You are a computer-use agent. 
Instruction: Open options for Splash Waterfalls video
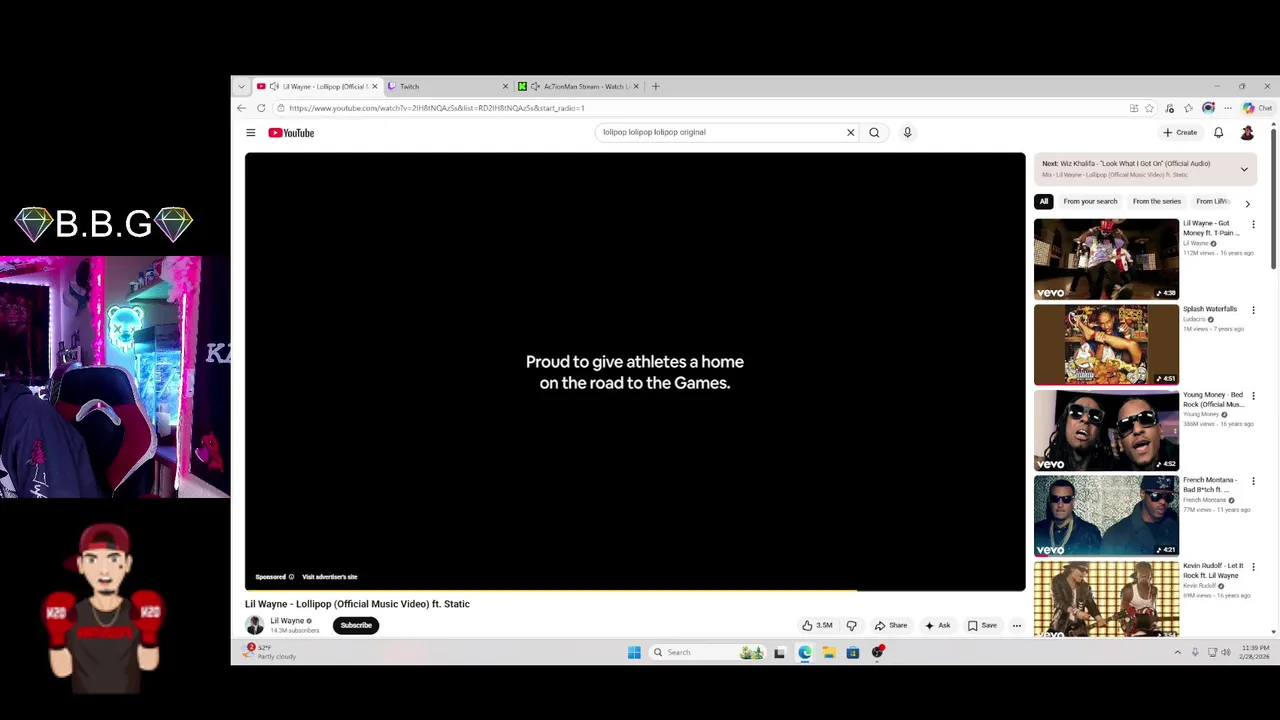[1253, 310]
